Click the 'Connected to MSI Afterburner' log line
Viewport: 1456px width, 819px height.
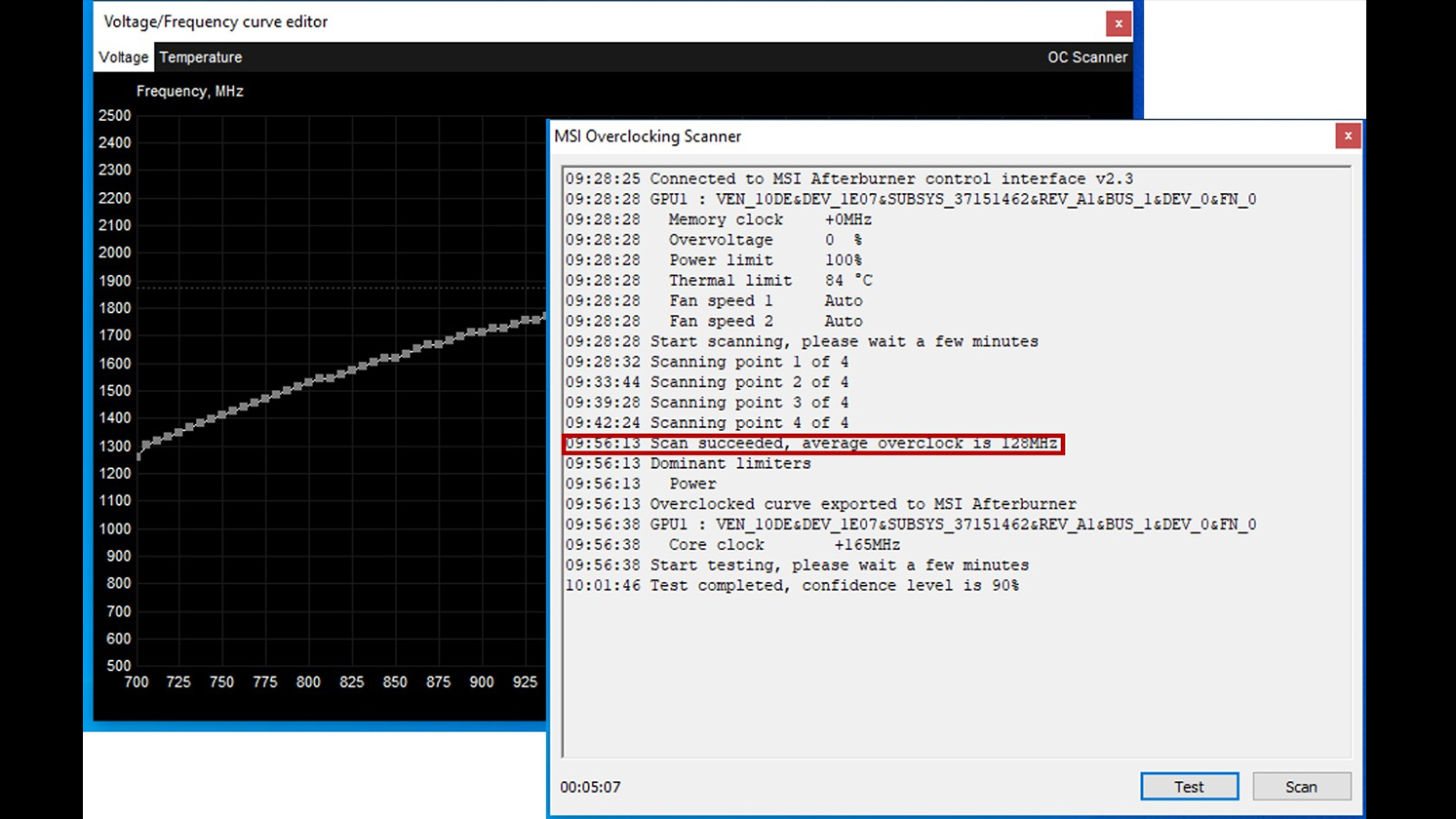click(848, 179)
